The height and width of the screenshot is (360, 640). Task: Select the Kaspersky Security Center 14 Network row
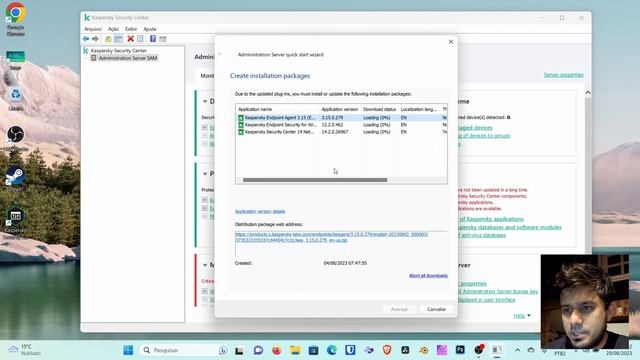(341, 132)
